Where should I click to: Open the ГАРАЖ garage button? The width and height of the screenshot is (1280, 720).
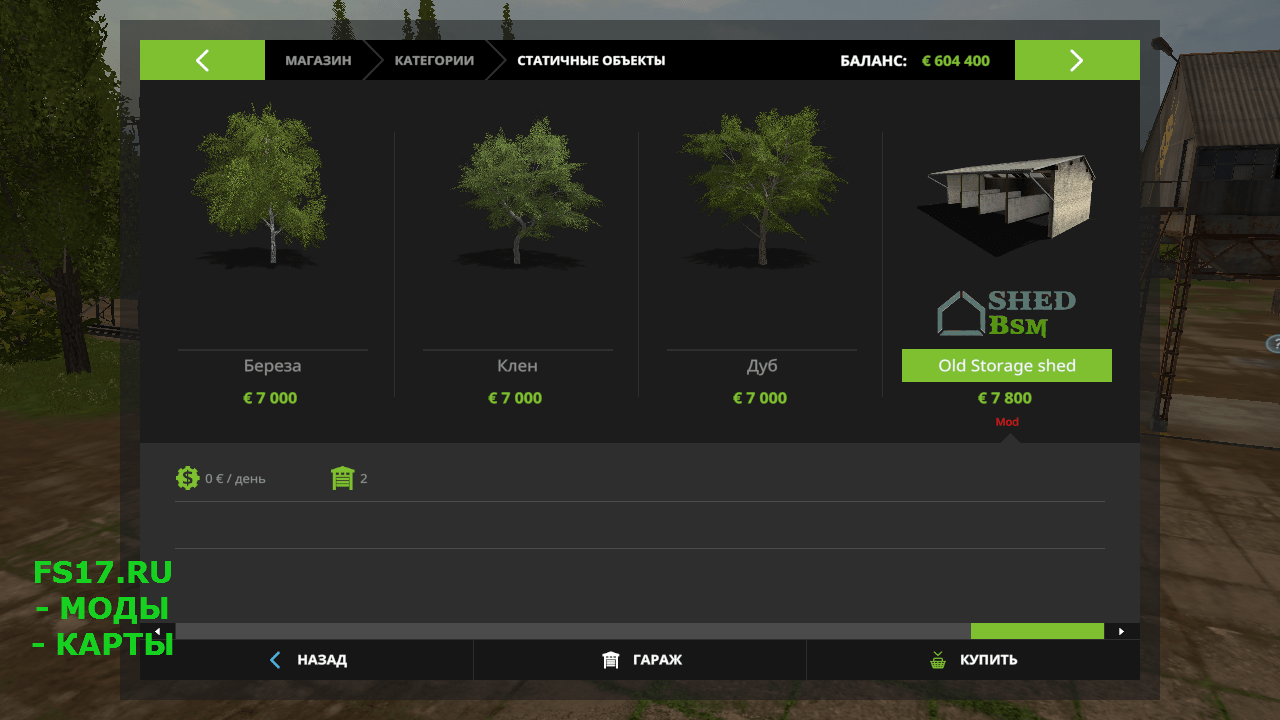tap(640, 660)
